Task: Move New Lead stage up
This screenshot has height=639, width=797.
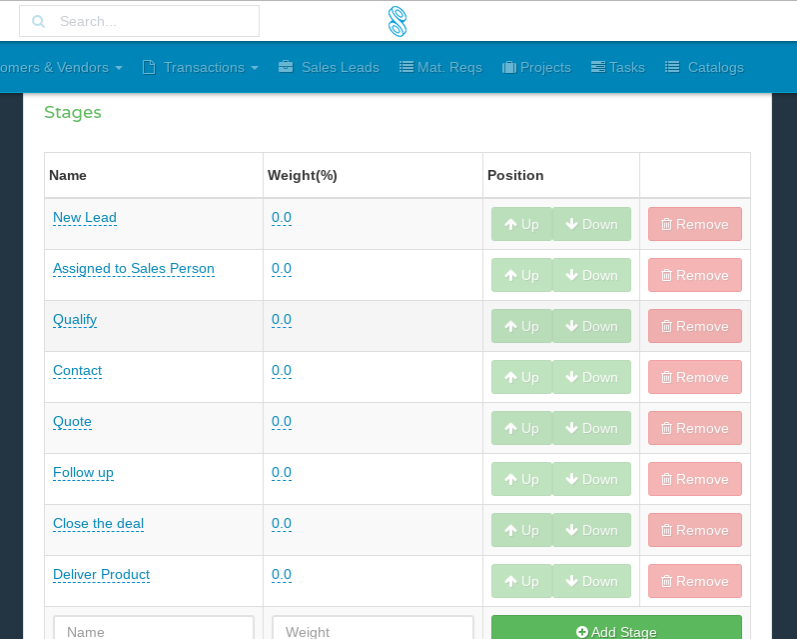Action: click(x=521, y=224)
